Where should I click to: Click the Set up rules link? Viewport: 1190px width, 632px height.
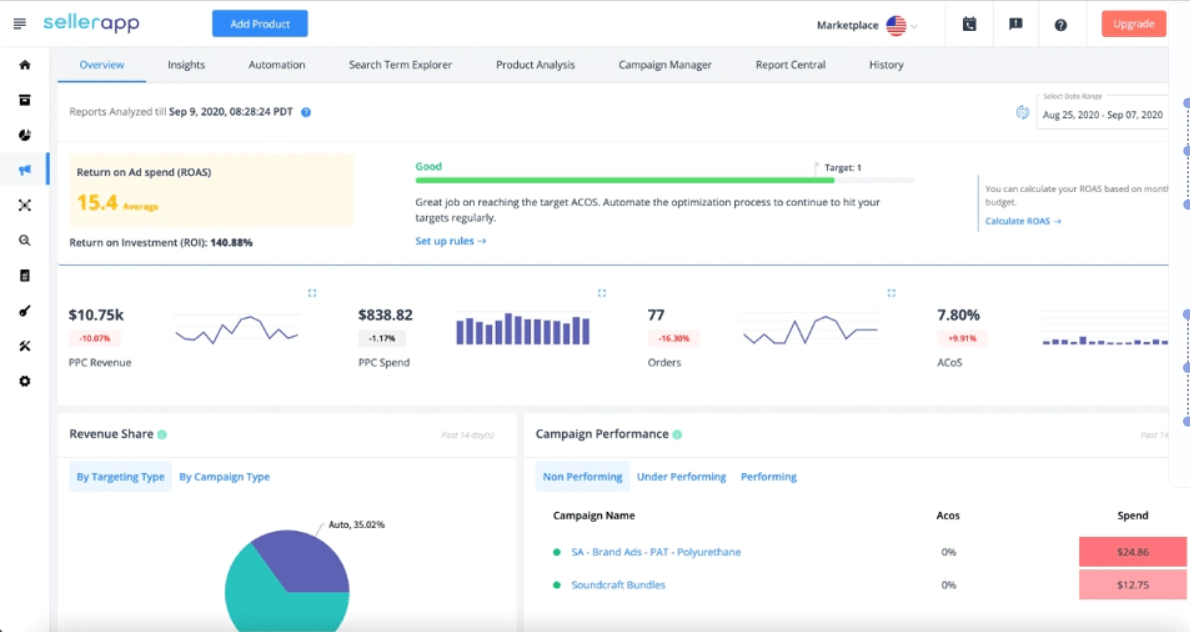(450, 240)
